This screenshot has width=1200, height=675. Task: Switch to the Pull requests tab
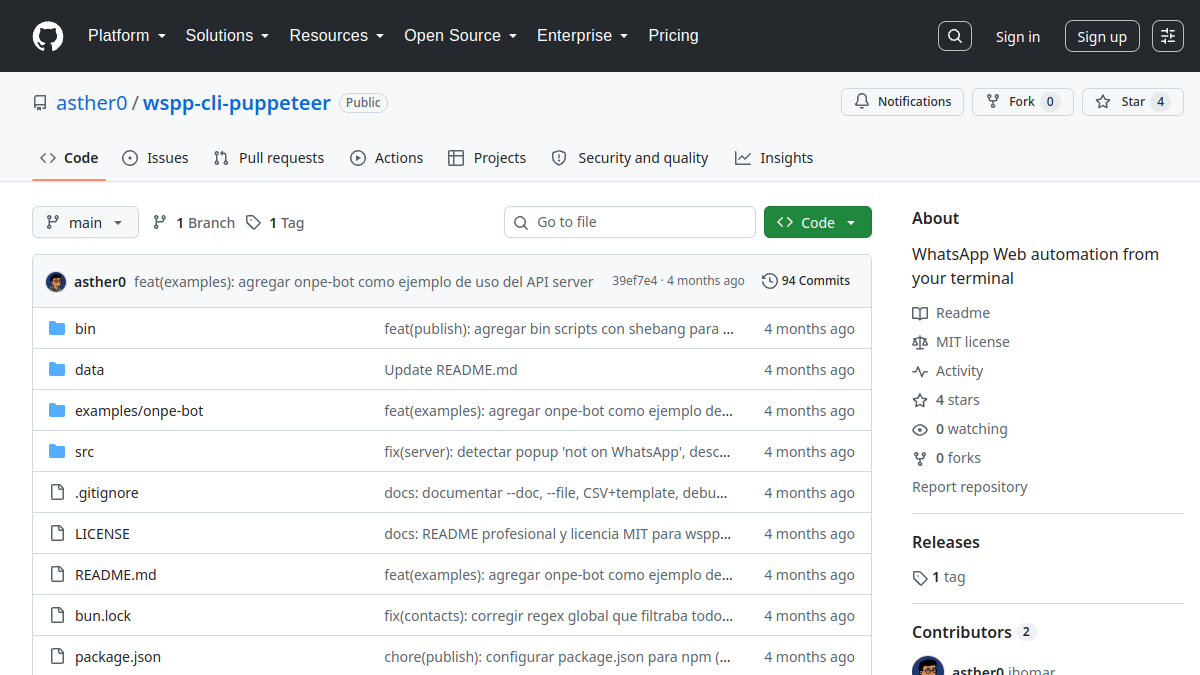[269, 158]
